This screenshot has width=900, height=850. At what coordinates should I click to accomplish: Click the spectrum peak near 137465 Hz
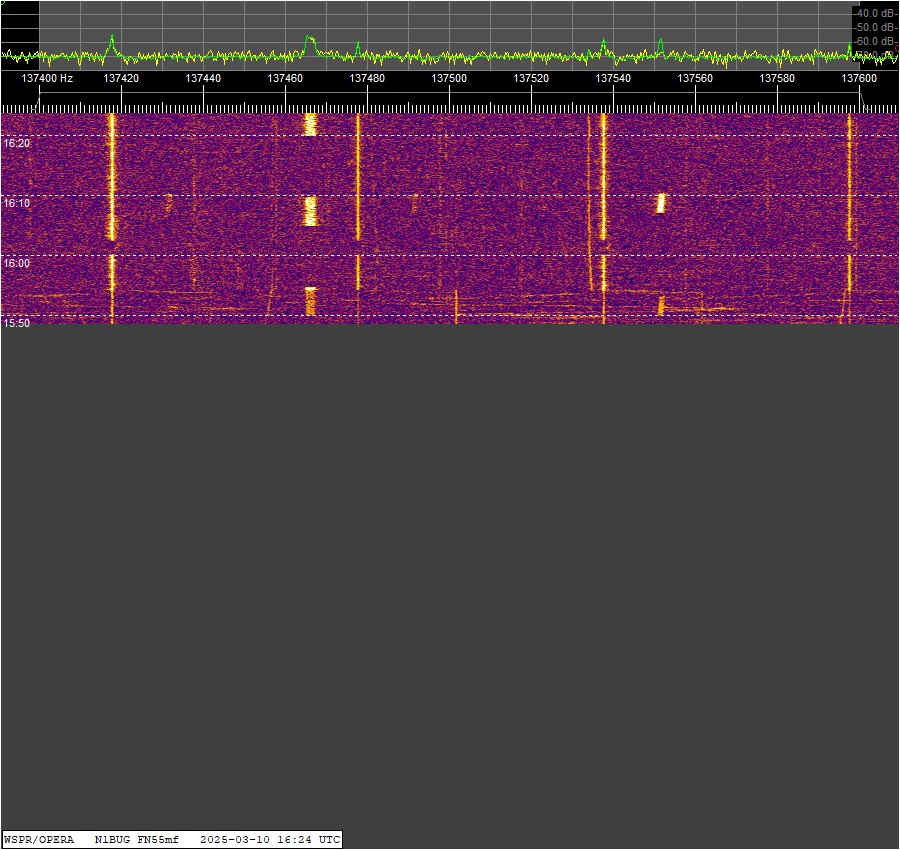[x=309, y=40]
